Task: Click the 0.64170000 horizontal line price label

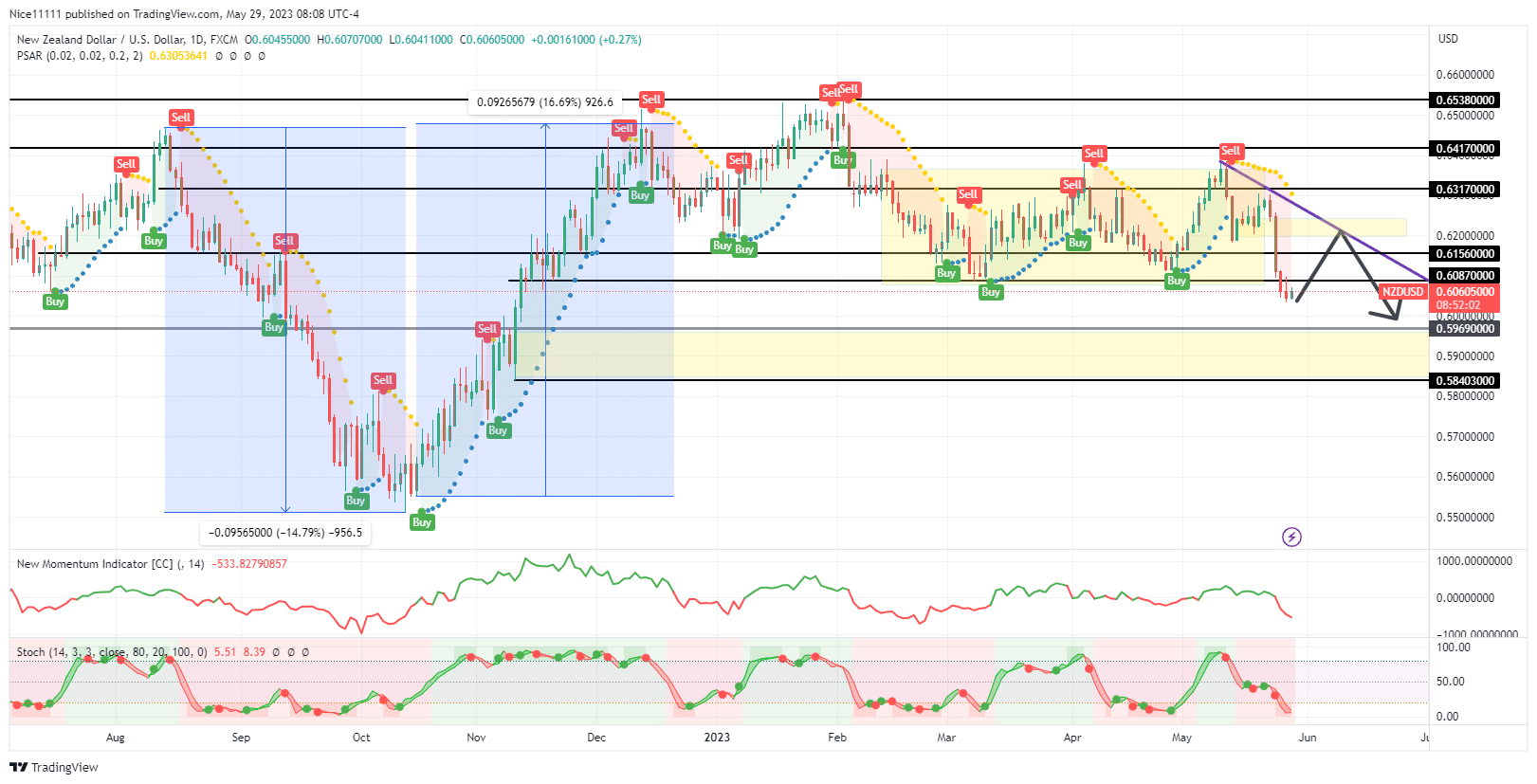Action: tap(1465, 149)
